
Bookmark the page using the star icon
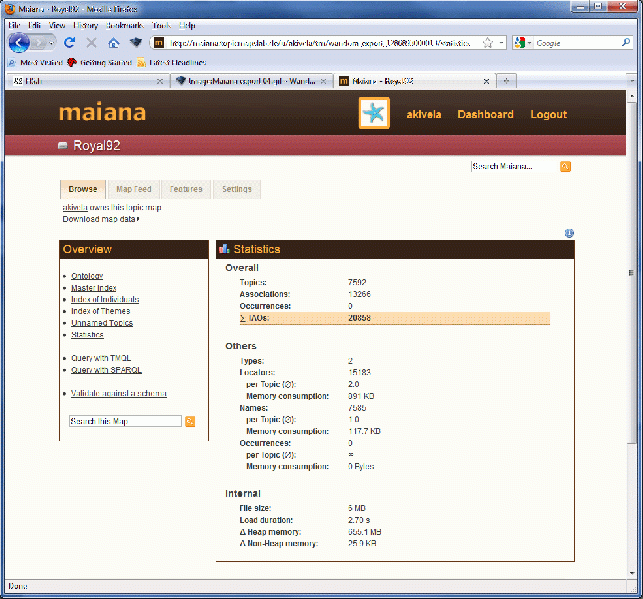click(x=487, y=43)
